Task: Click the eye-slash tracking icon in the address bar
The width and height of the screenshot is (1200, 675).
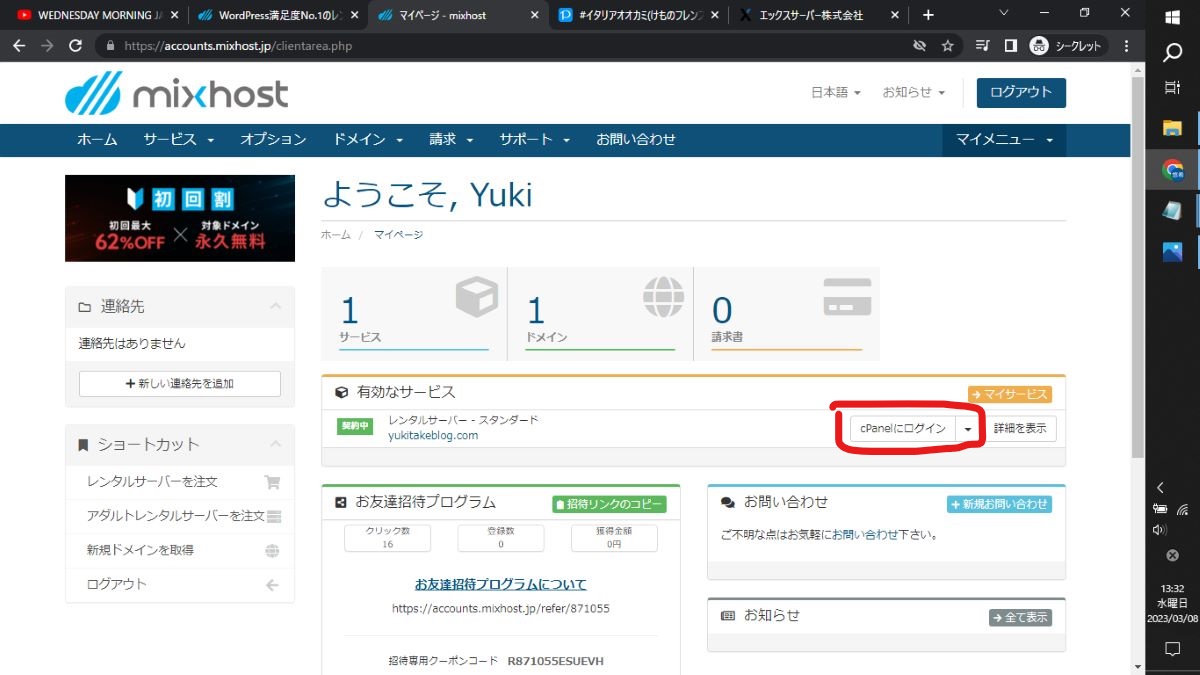Action: point(919,46)
